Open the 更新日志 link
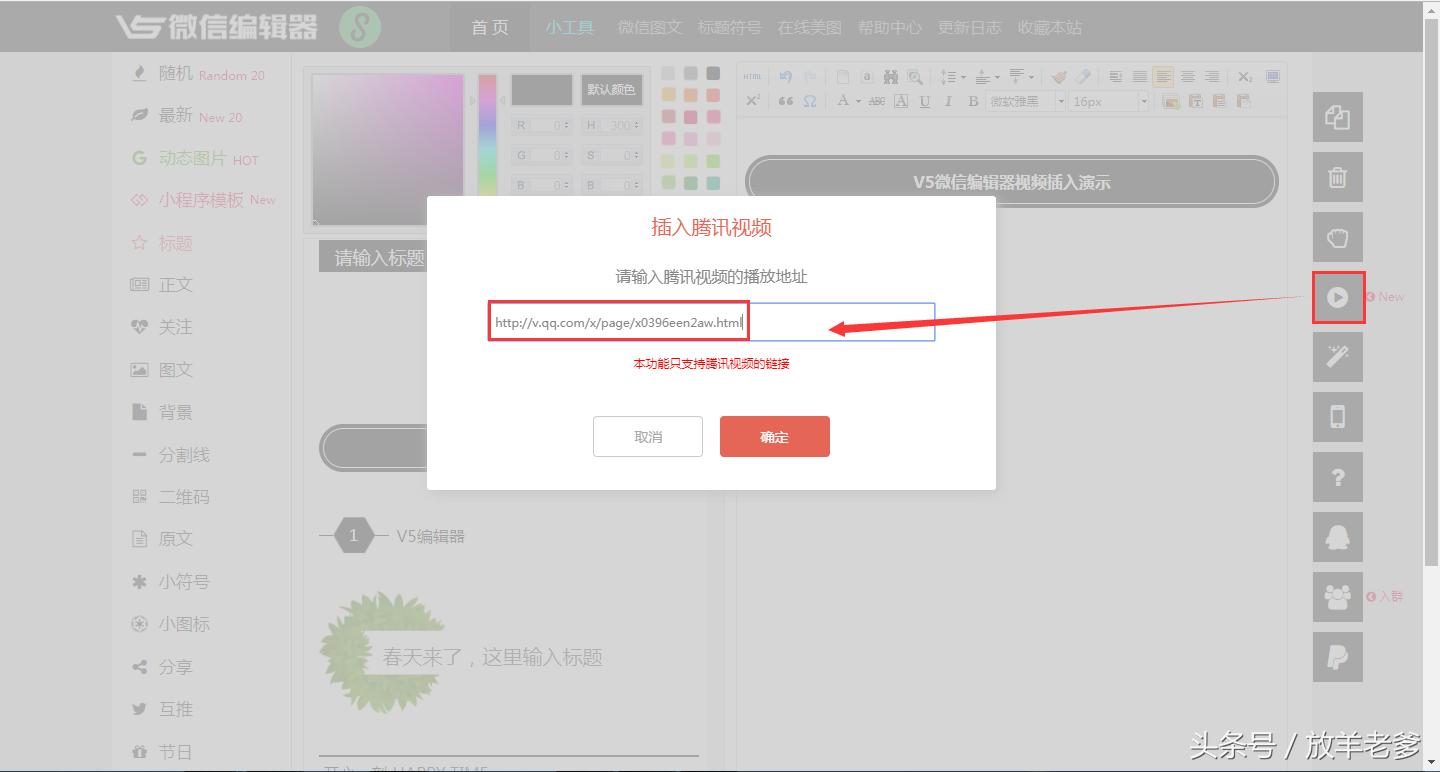The image size is (1440, 772). click(x=970, y=27)
